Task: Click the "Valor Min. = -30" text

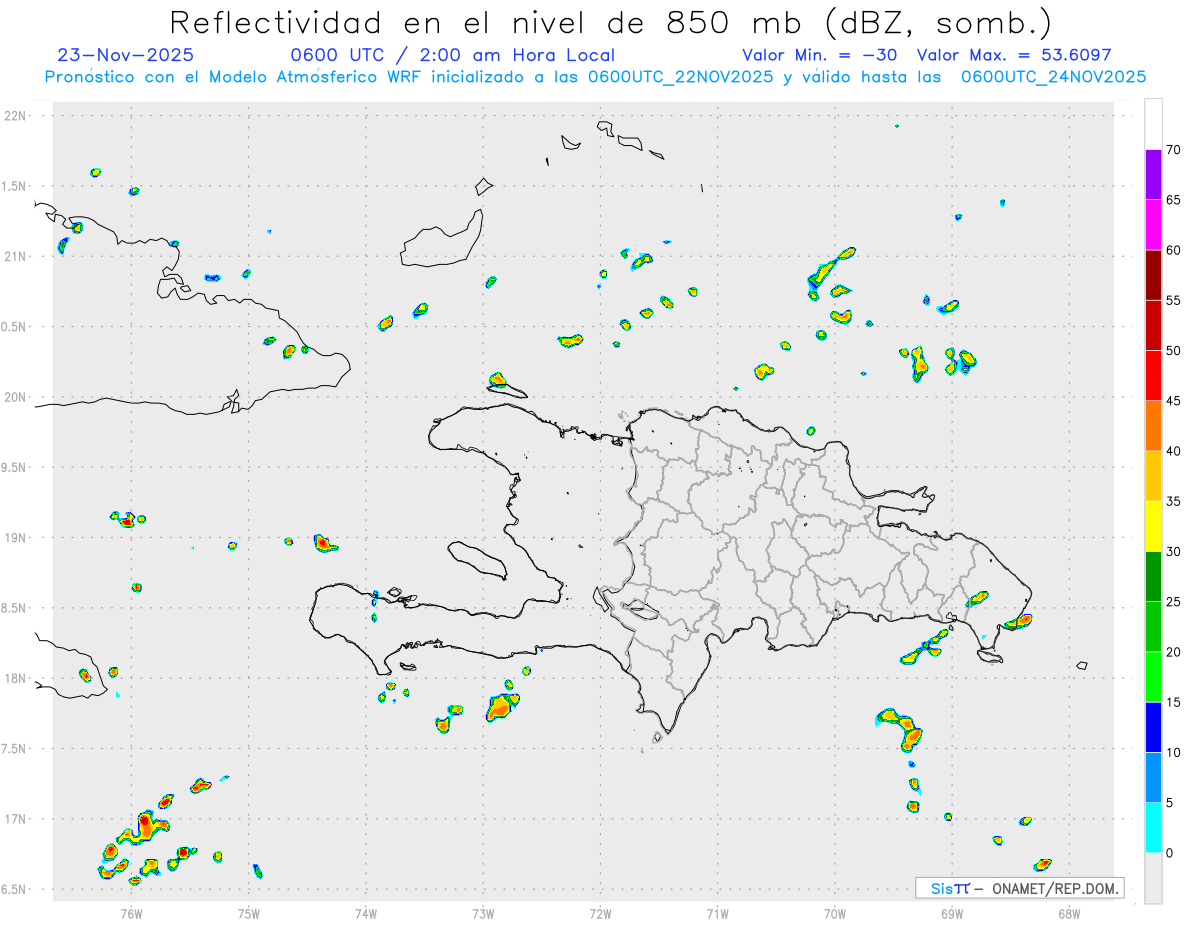Action: pos(819,56)
